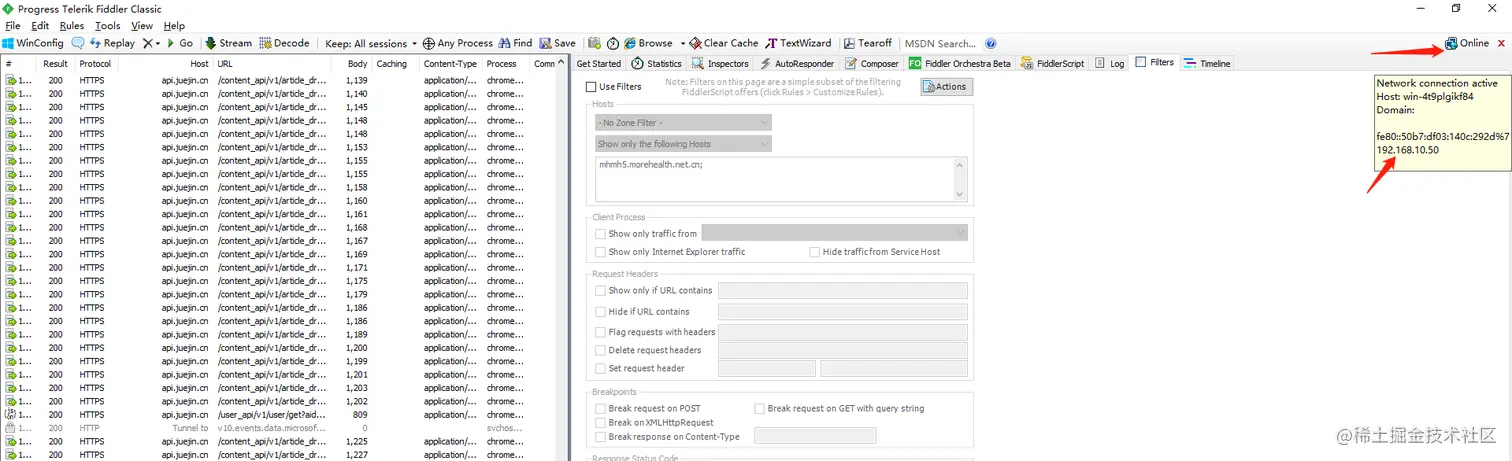Check Flag requests with headers

tap(600, 332)
